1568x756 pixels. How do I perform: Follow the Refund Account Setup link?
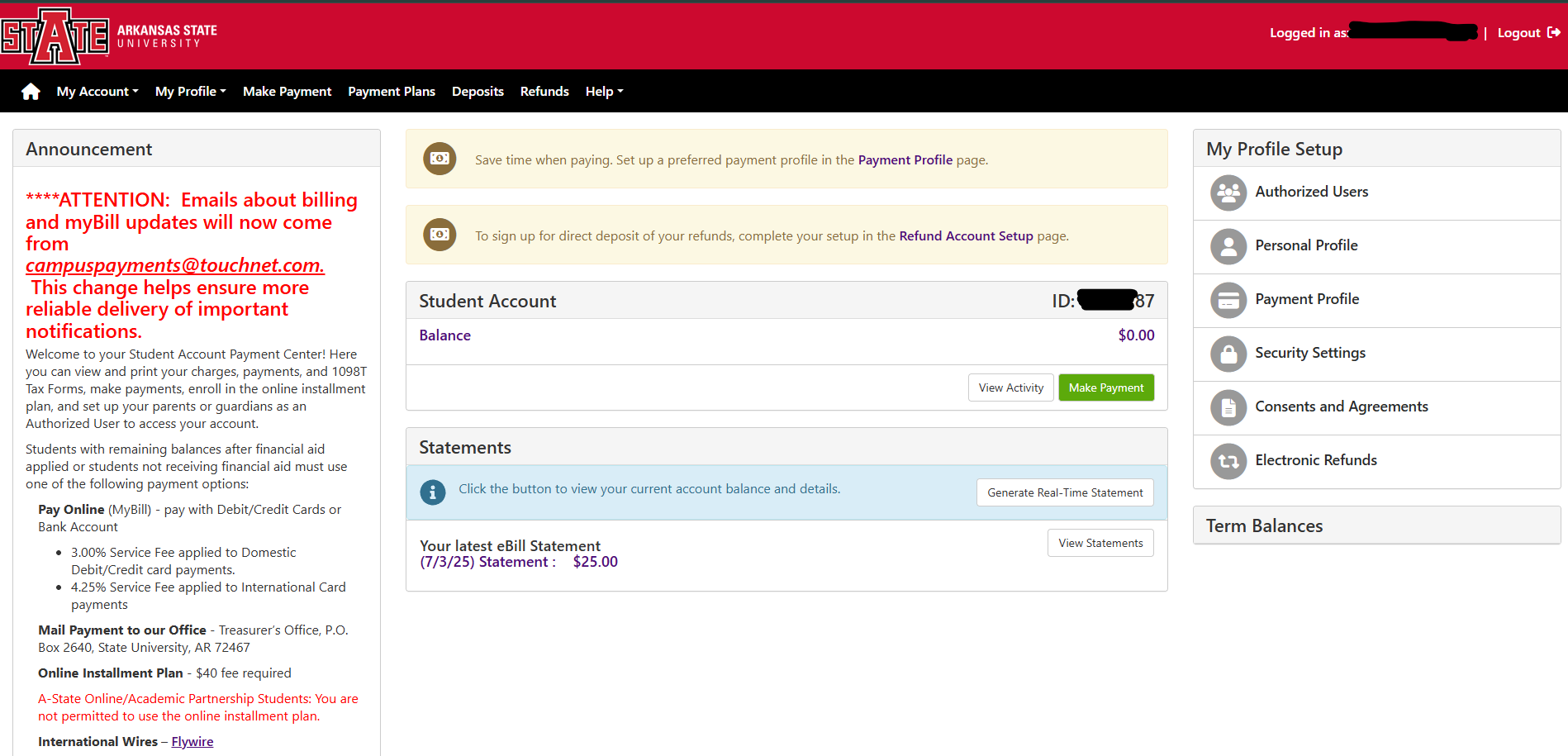click(966, 236)
